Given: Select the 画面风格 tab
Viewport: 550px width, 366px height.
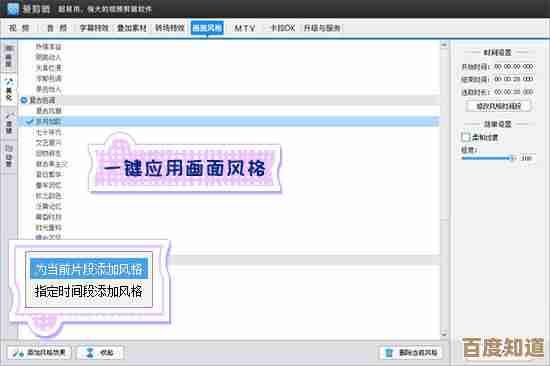Looking at the screenshot, I should 207,28.
